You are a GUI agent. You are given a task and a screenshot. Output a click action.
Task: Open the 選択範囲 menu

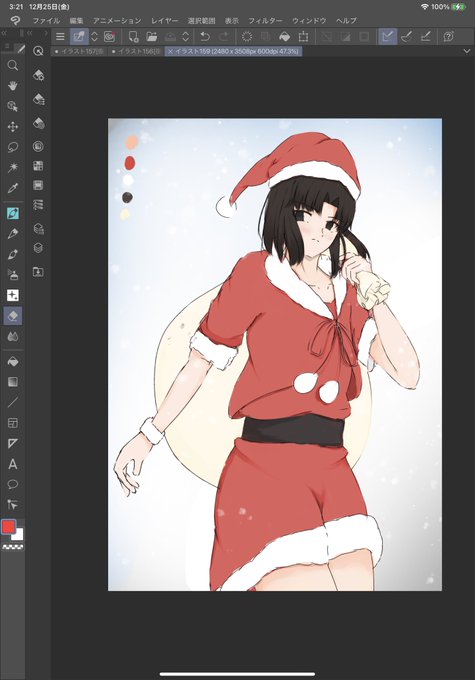tap(201, 20)
